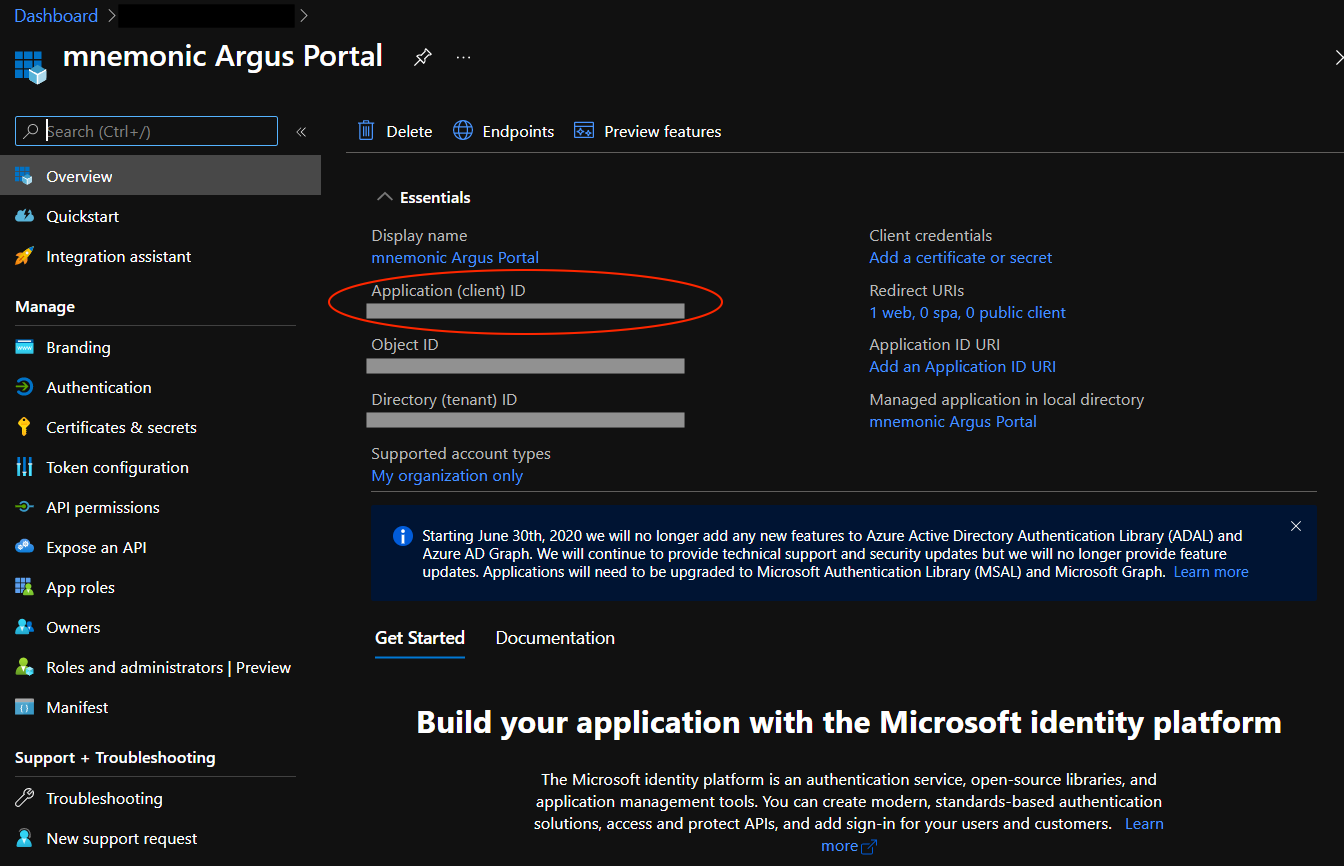
Task: Click the Branding icon
Action: point(24,347)
